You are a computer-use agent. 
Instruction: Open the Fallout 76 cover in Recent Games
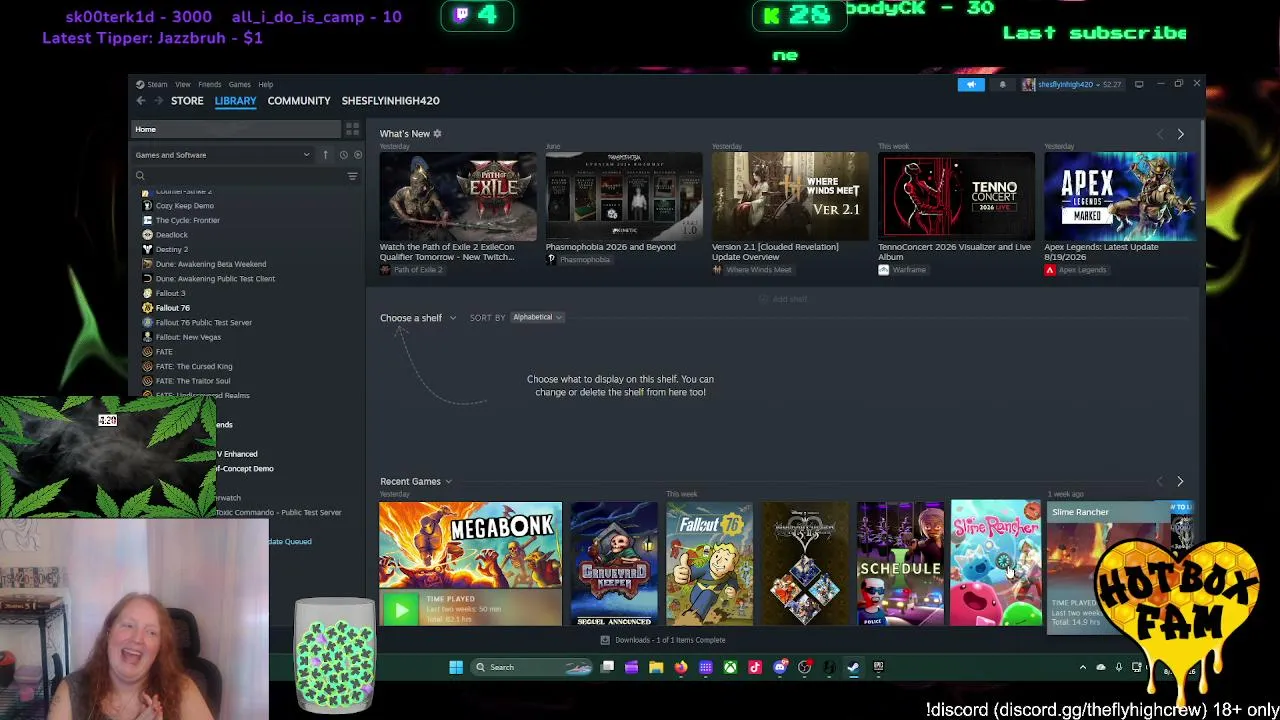tap(709, 564)
